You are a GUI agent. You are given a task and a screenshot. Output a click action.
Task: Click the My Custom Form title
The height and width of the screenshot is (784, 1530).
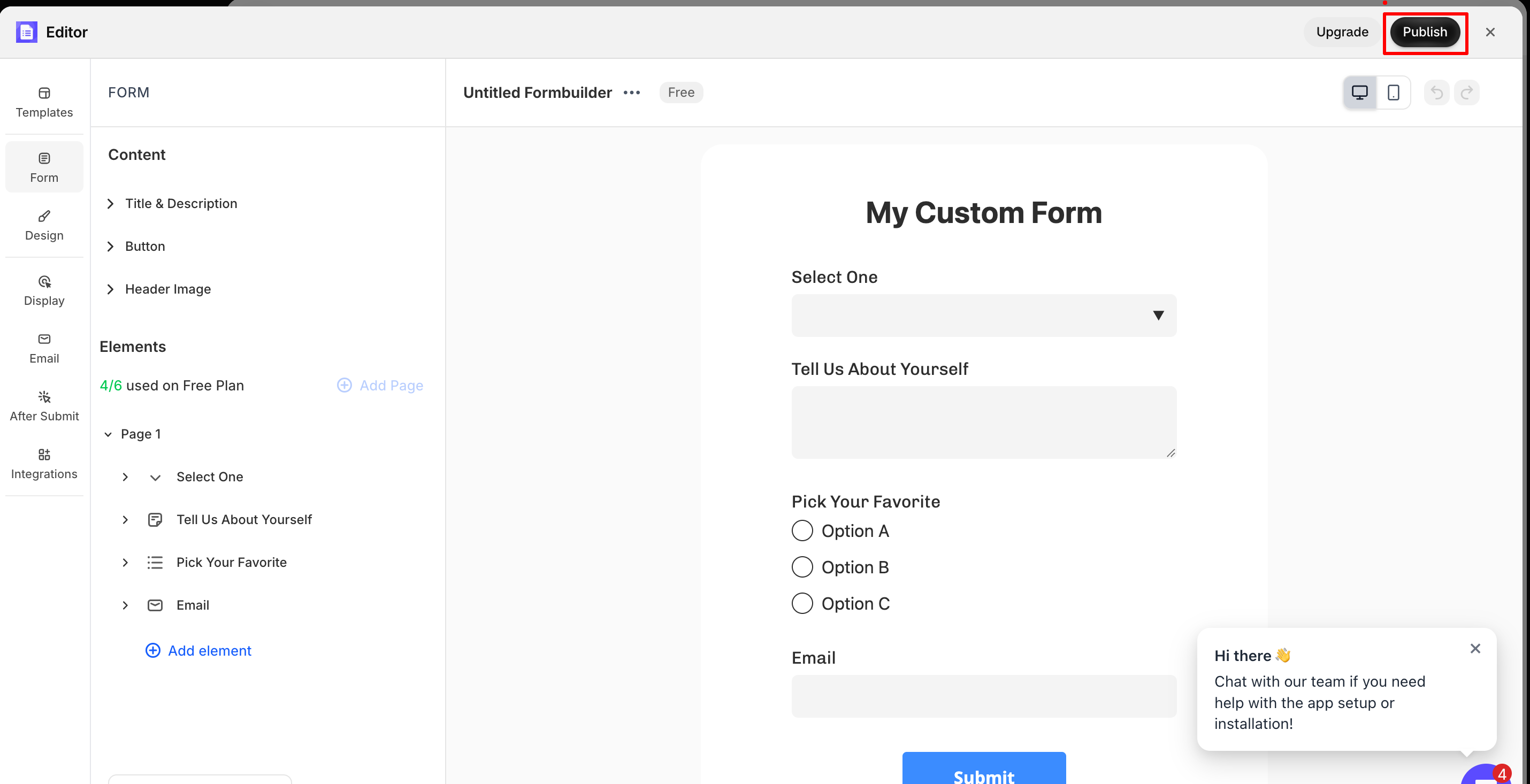coord(984,213)
